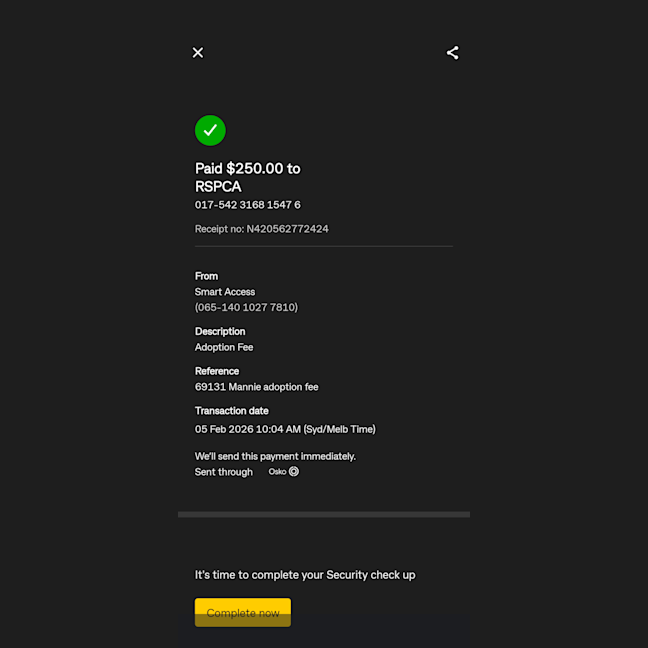
Task: Select receipt number N420562772424
Action: [287, 229]
